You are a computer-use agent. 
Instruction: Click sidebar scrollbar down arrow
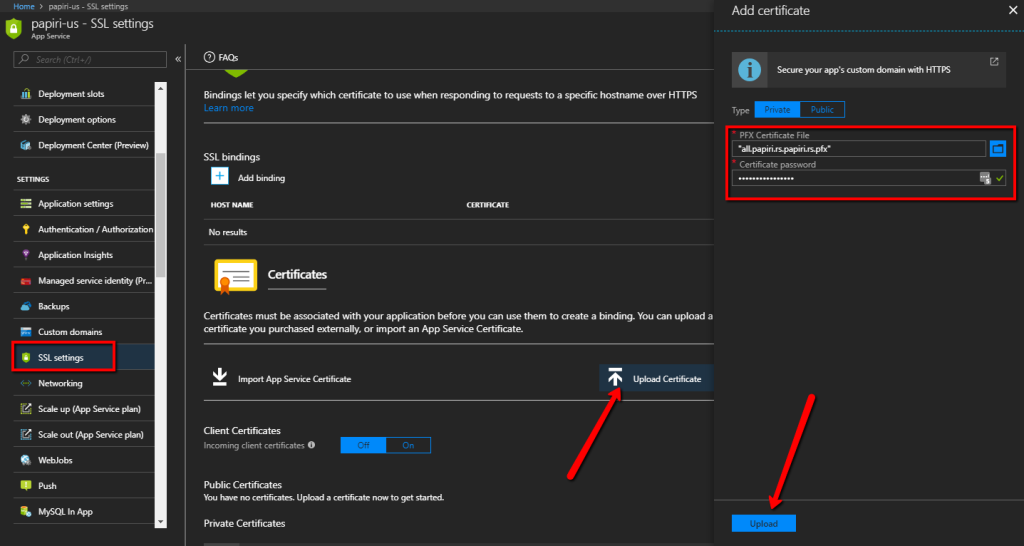[161, 522]
